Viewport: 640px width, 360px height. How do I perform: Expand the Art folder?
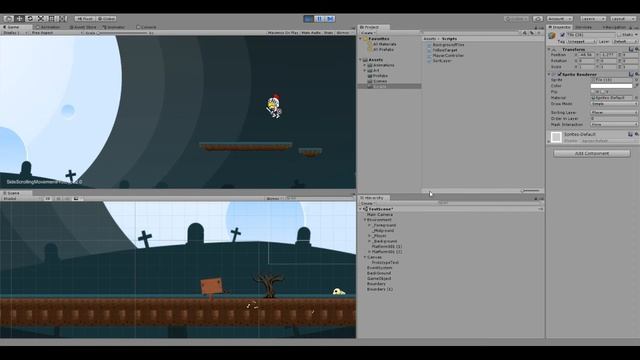[365, 71]
